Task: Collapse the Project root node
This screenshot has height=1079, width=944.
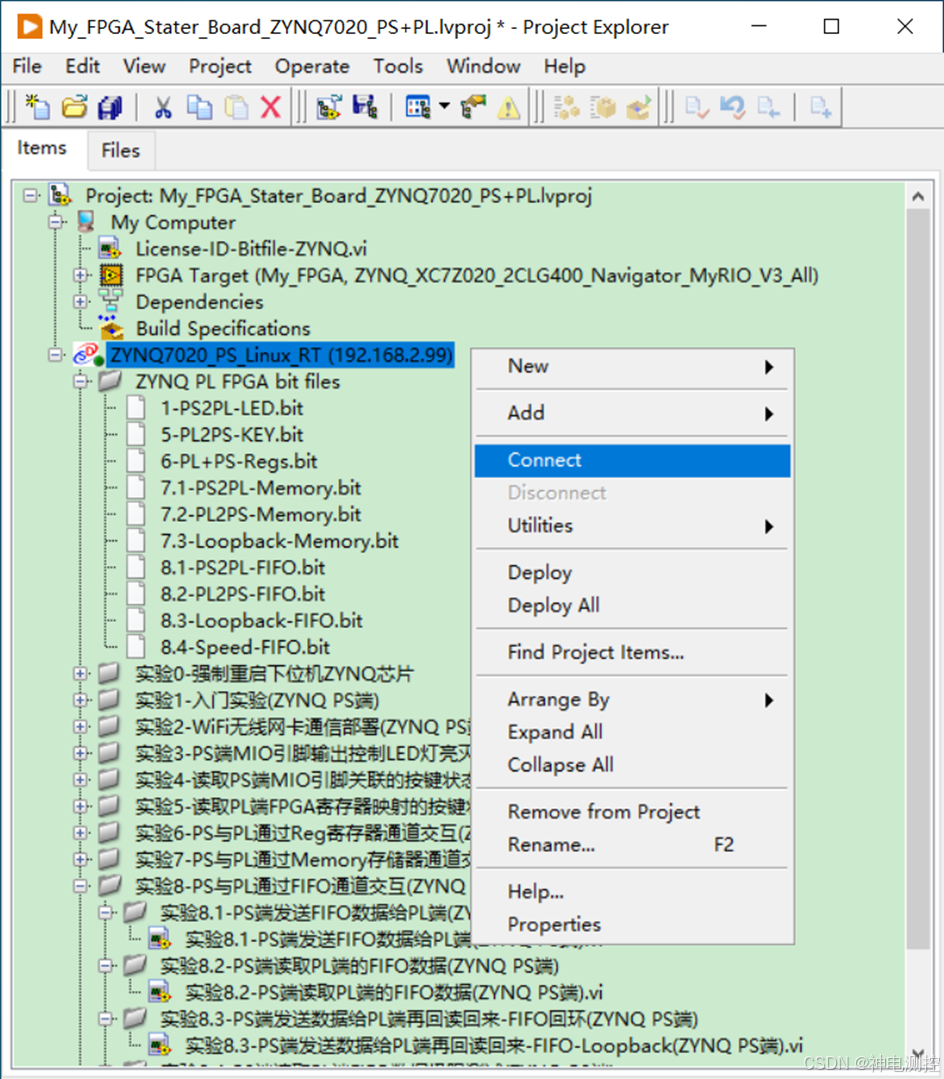Action: point(30,195)
